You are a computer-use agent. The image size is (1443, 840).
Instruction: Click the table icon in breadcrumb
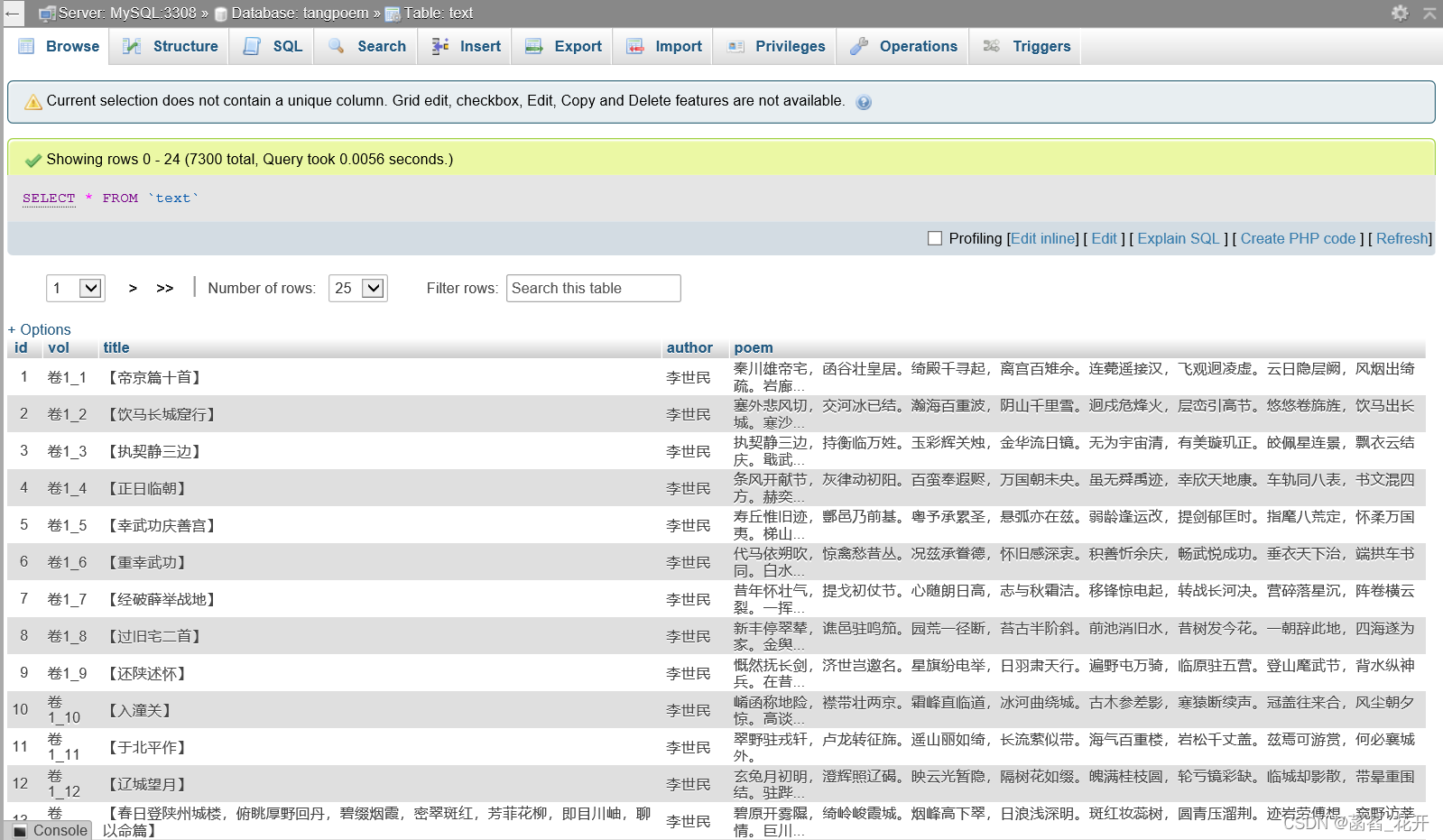393,14
